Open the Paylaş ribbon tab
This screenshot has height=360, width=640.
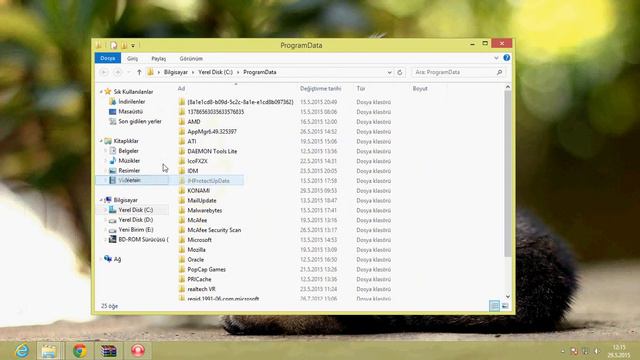click(x=159, y=58)
